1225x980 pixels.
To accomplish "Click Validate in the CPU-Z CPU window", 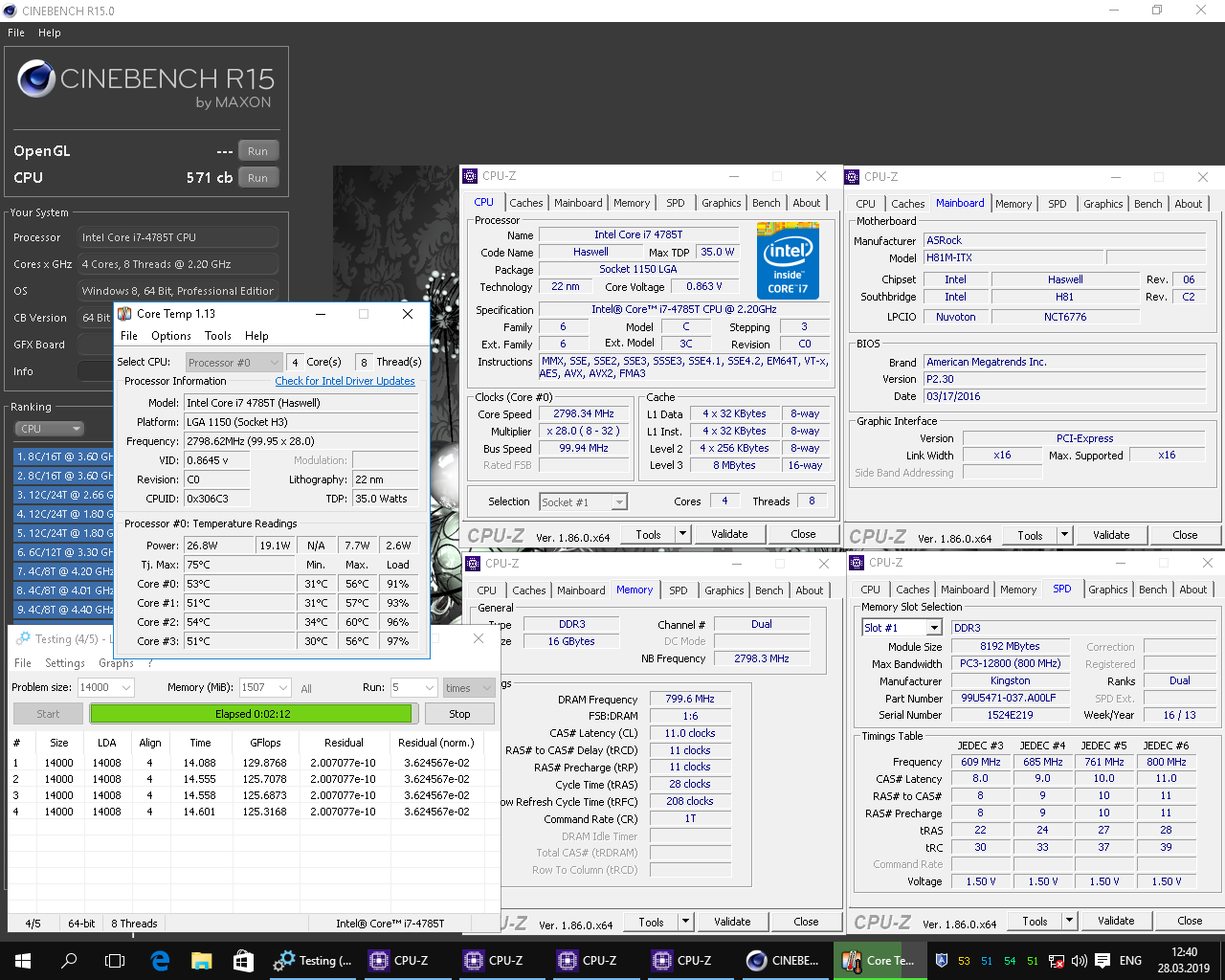I will tap(729, 535).
